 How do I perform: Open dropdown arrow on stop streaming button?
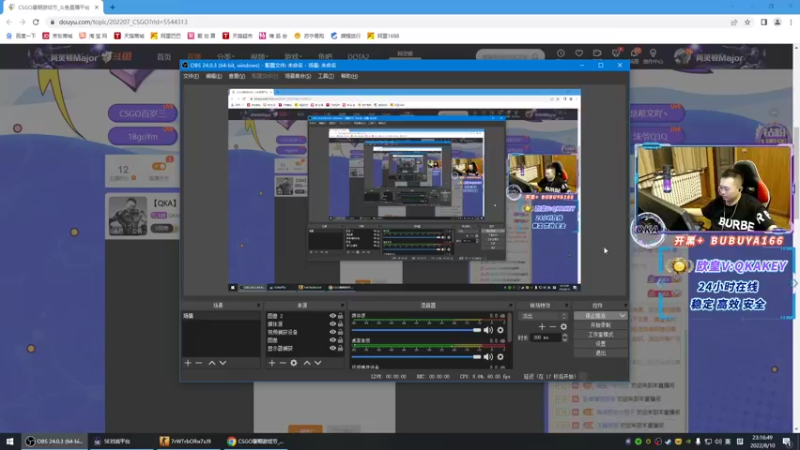[x=622, y=316]
